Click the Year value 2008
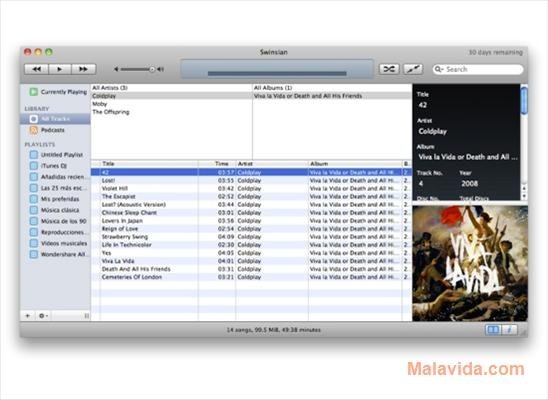Viewport: 548px width, 400px height. click(x=469, y=183)
